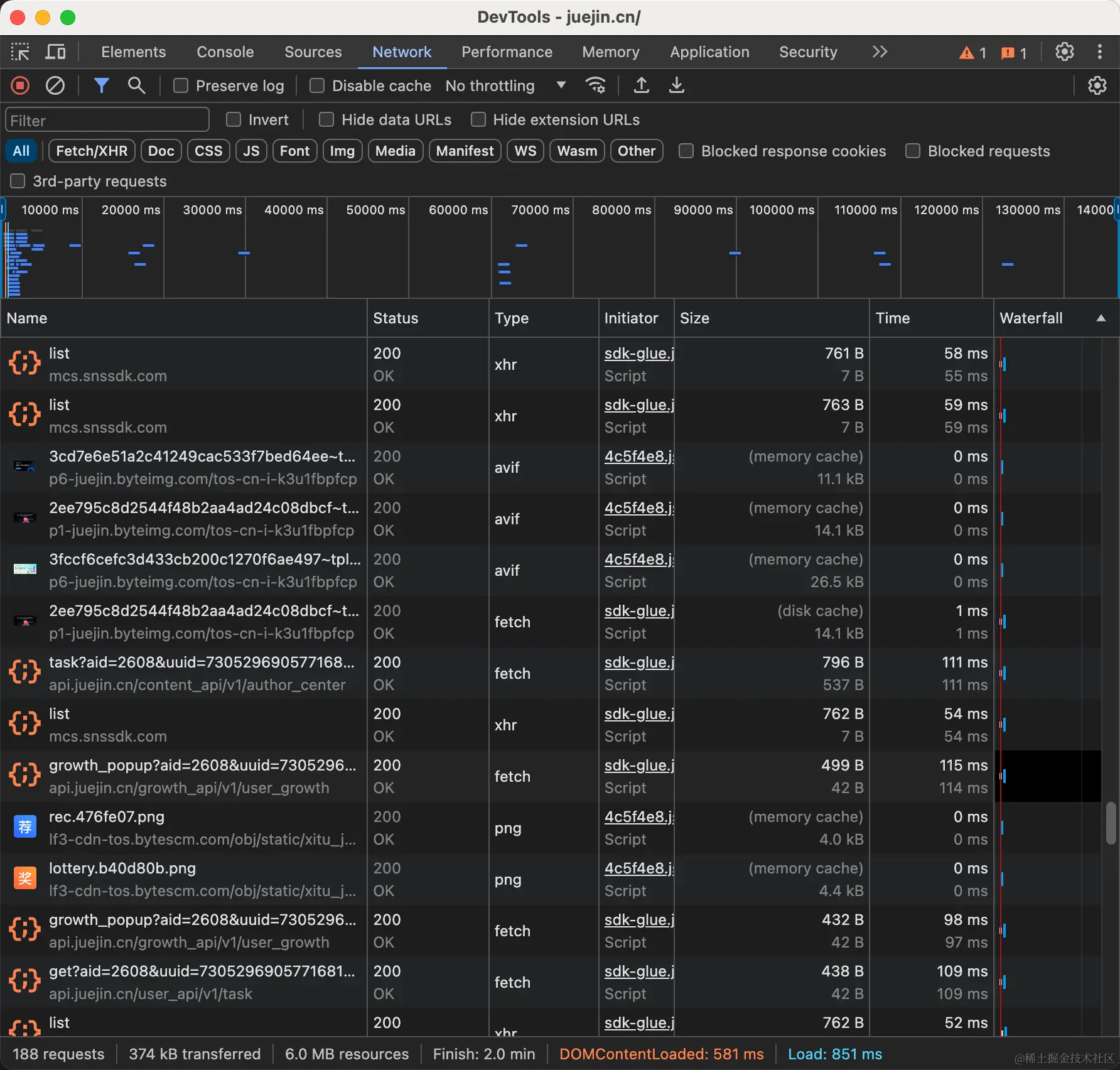Open the No throttling dropdown
1120x1070 pixels.
click(x=505, y=85)
